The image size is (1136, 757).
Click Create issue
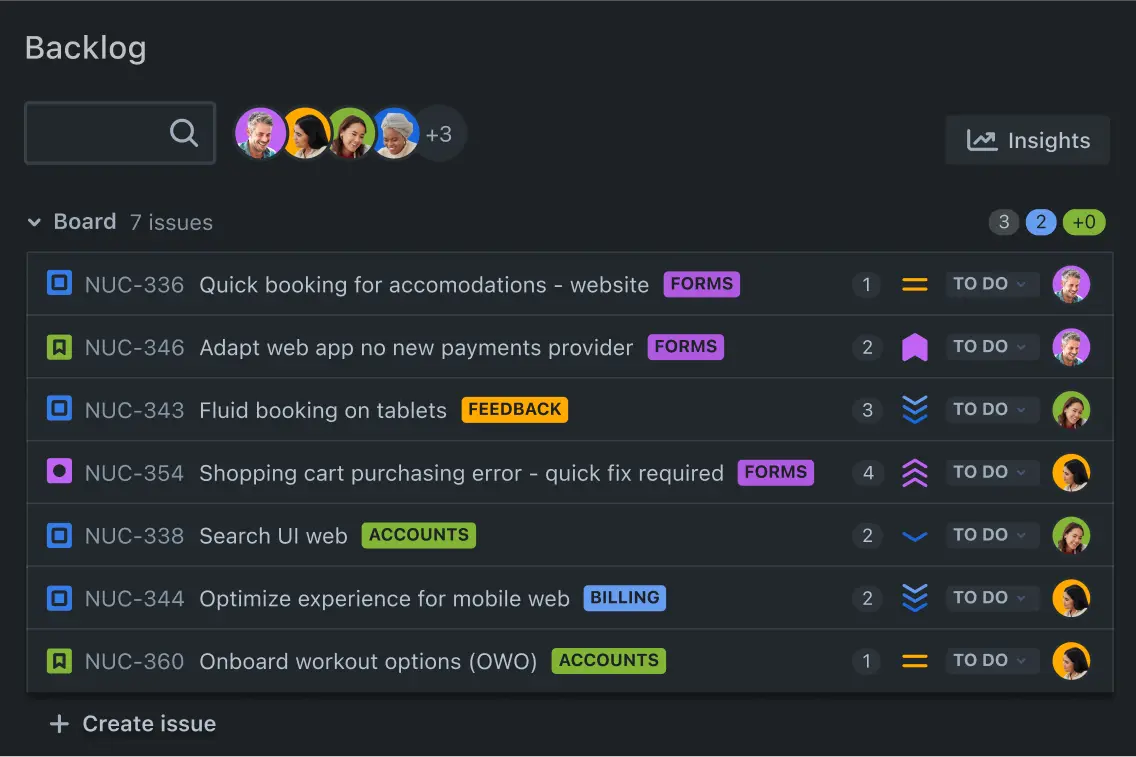click(x=133, y=724)
